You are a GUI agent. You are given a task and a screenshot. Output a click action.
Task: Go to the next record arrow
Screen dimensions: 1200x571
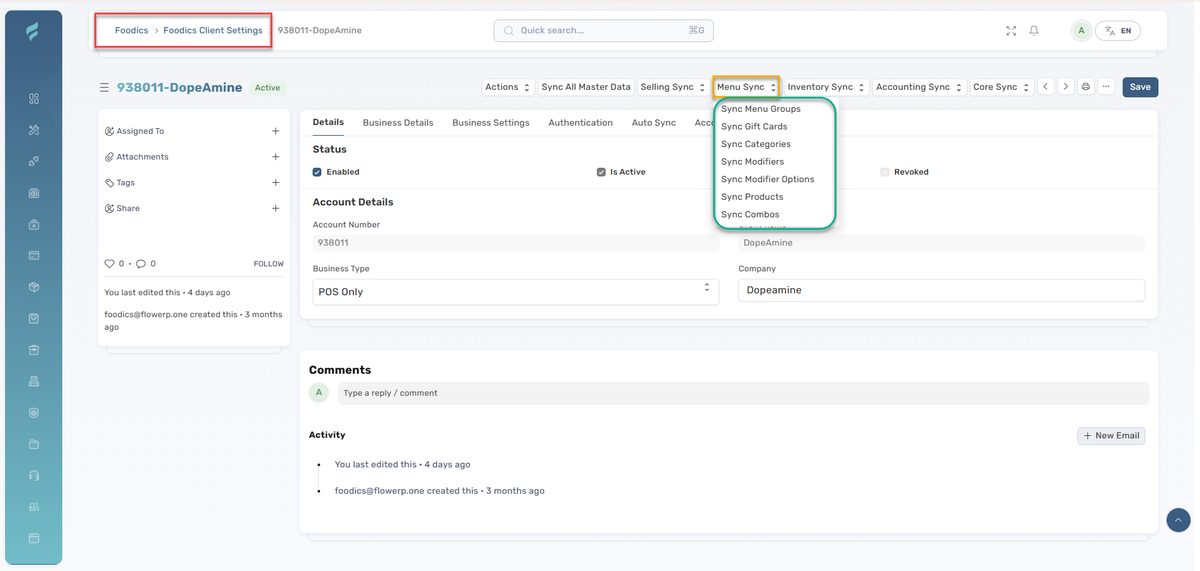(x=1065, y=87)
